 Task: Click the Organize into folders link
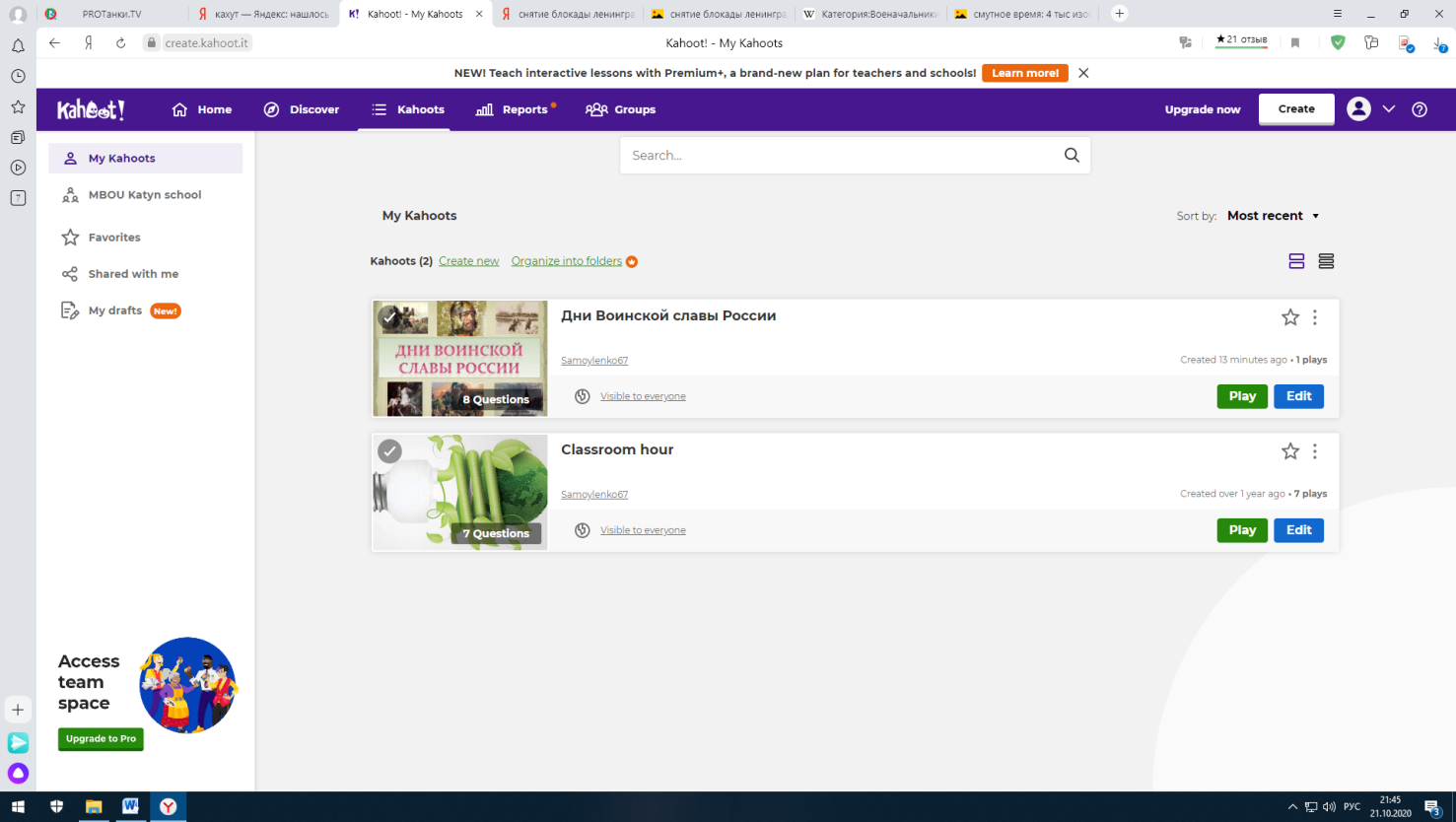click(566, 261)
